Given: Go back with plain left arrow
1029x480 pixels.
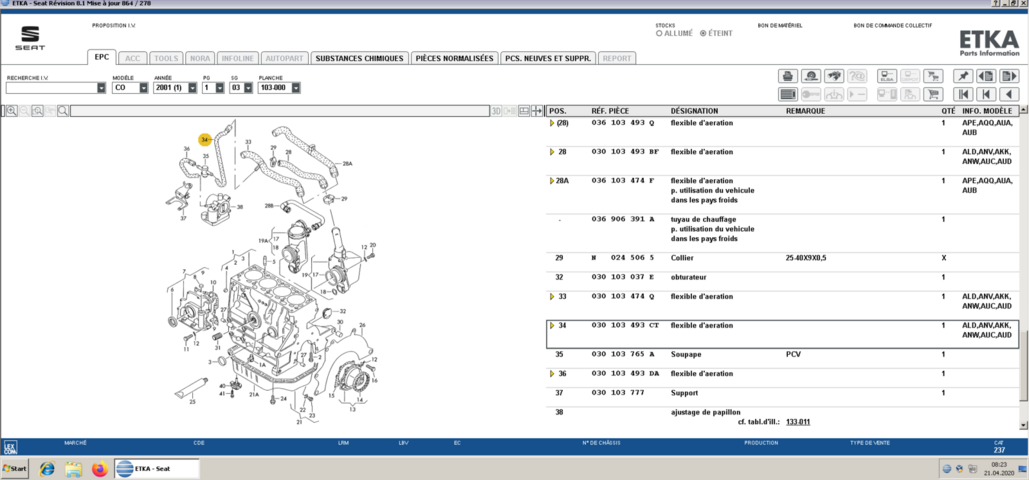Looking at the screenshot, I should tap(1009, 95).
